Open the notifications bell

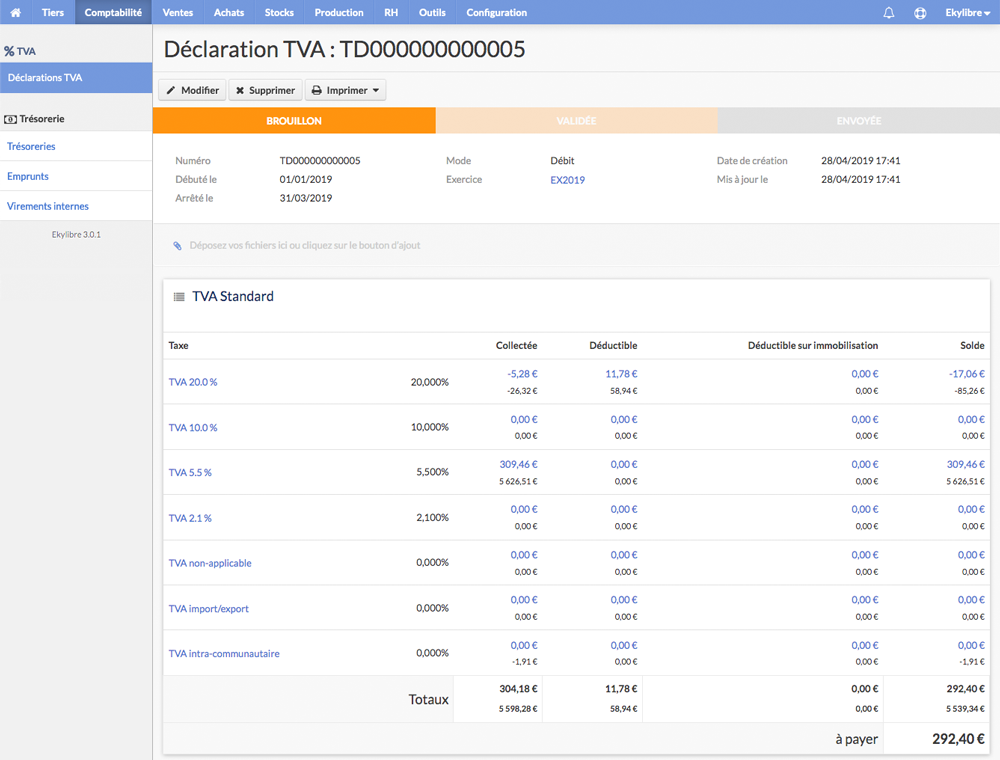tap(888, 13)
